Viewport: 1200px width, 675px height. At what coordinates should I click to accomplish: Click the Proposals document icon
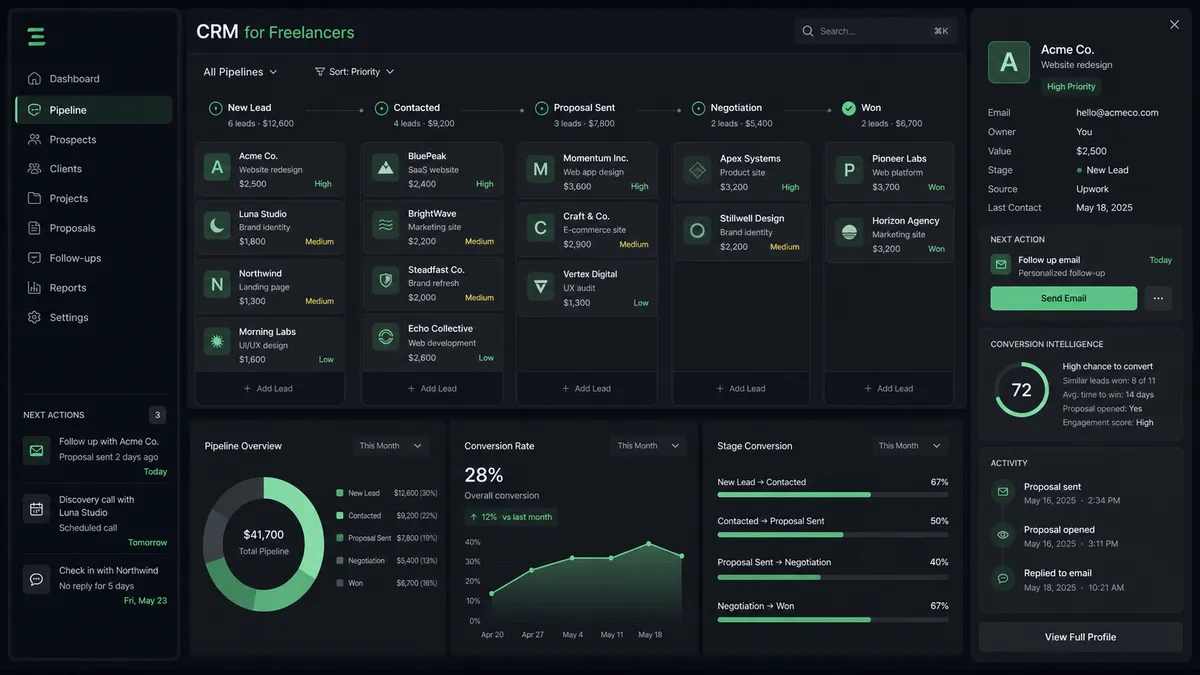(x=35, y=228)
